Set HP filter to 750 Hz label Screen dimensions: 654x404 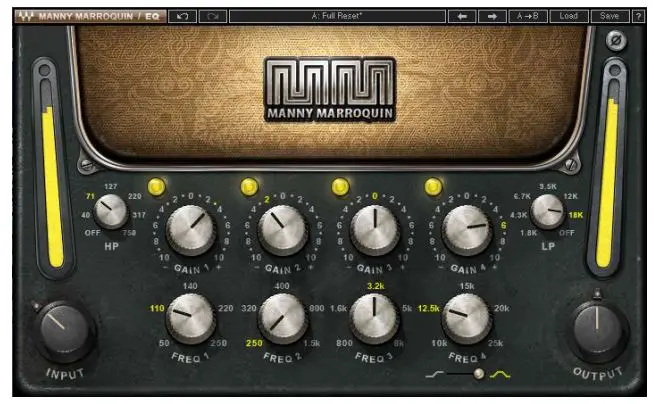pyautogui.click(x=129, y=233)
